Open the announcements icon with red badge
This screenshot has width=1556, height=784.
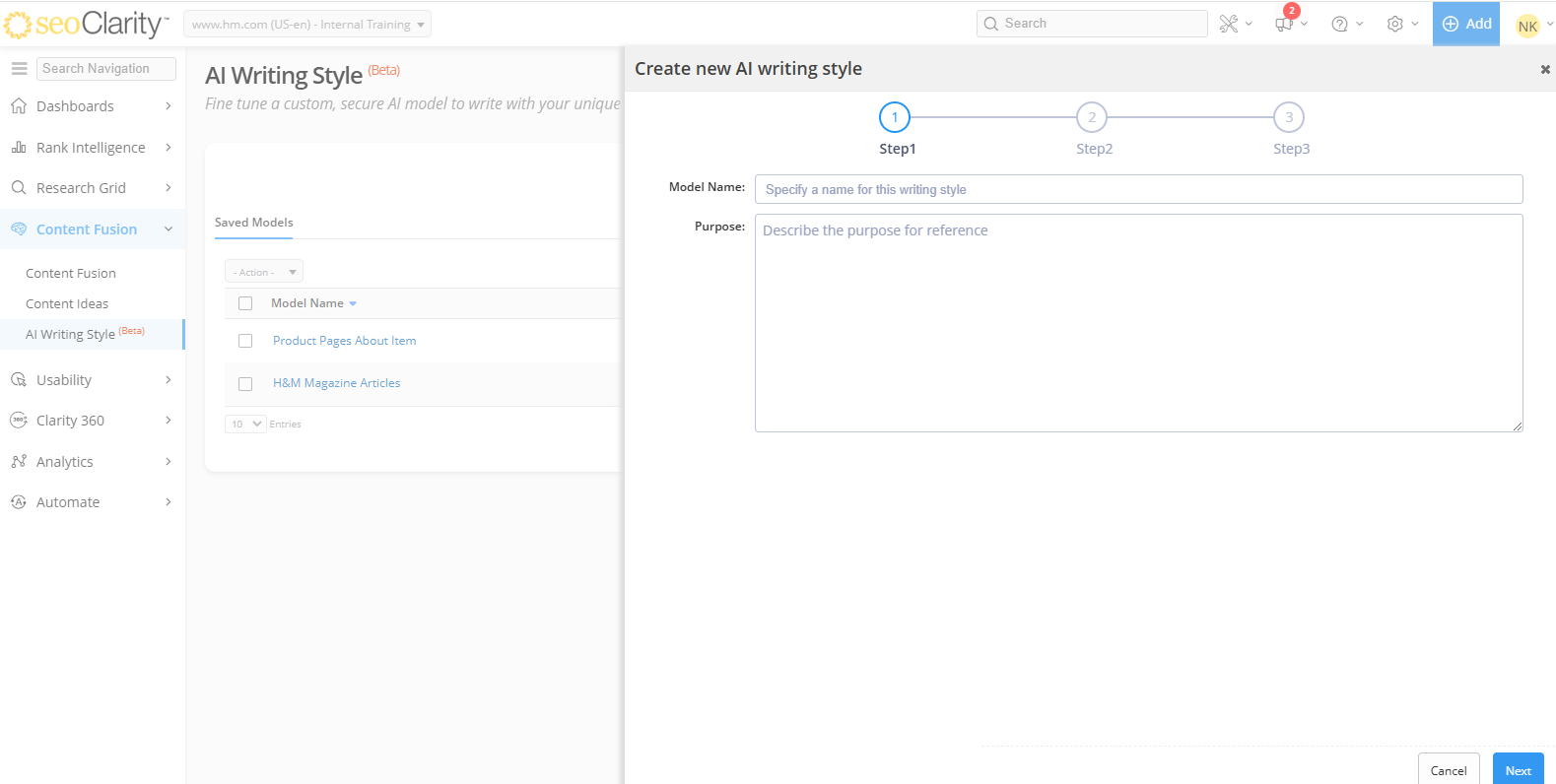[1284, 24]
